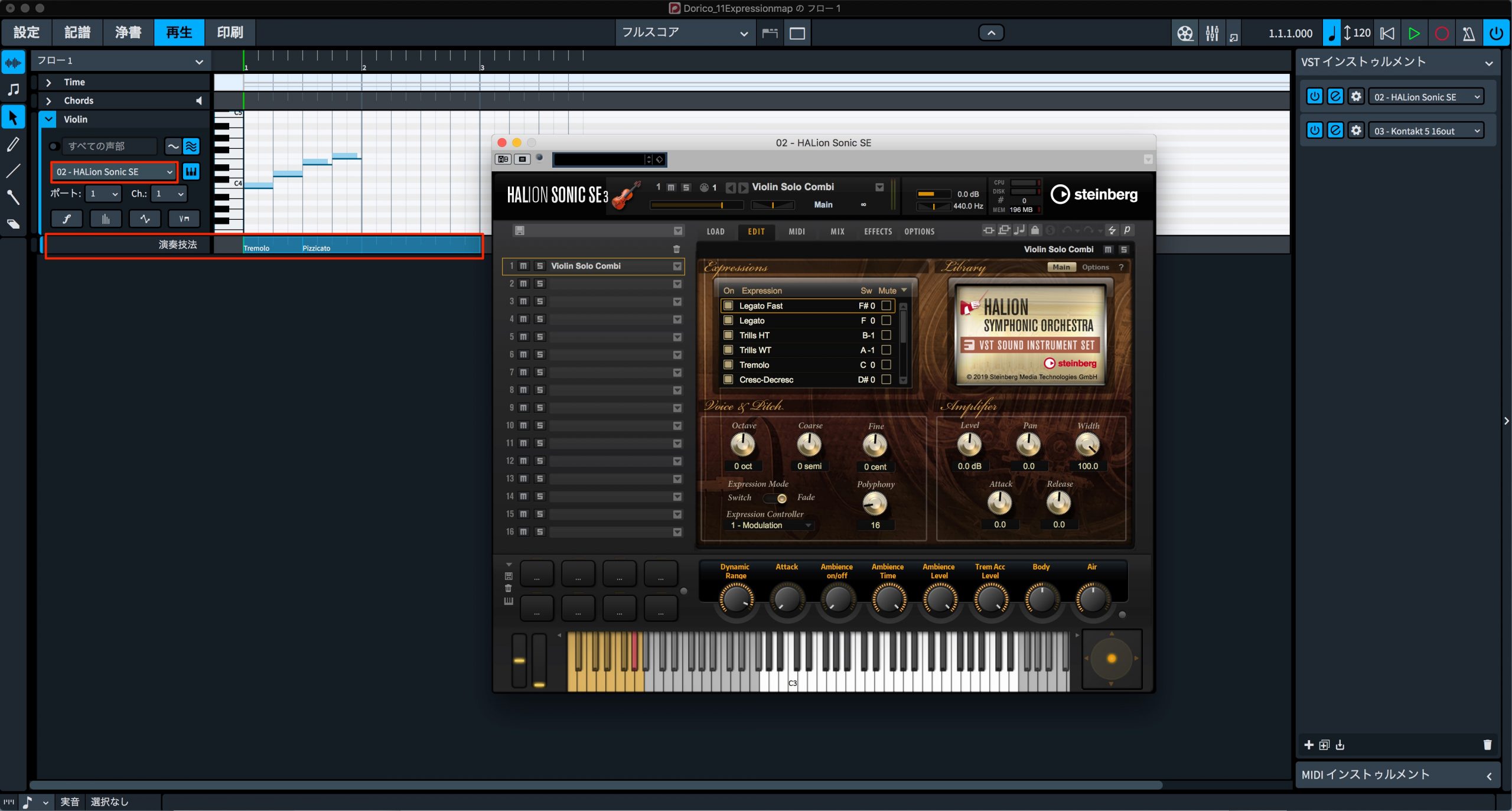The width and height of the screenshot is (1512, 811).
Task: Select the eraser tool in left toolbox
Action: (13, 224)
